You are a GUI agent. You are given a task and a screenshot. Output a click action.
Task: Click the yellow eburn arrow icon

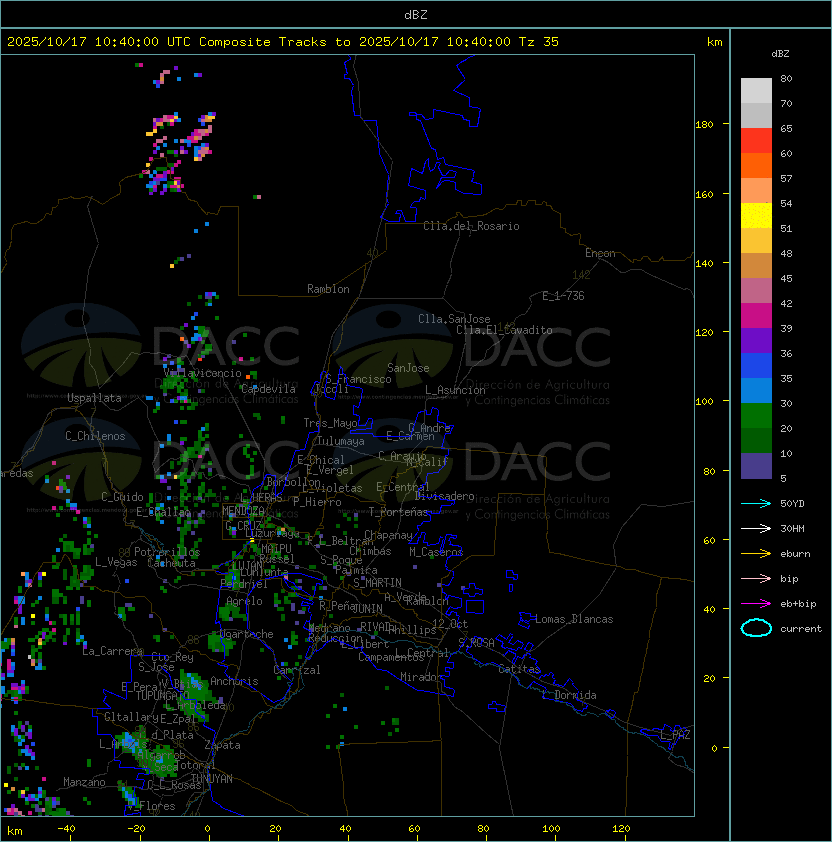click(x=756, y=554)
